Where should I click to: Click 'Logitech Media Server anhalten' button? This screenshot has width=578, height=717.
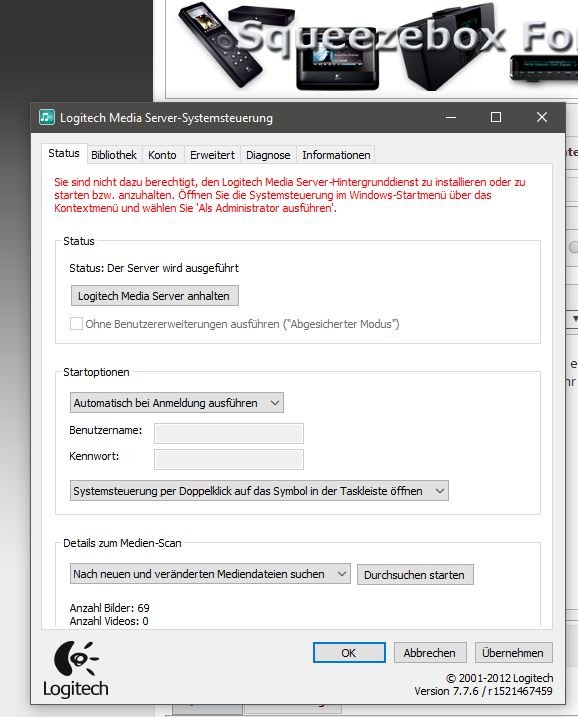pos(155,296)
